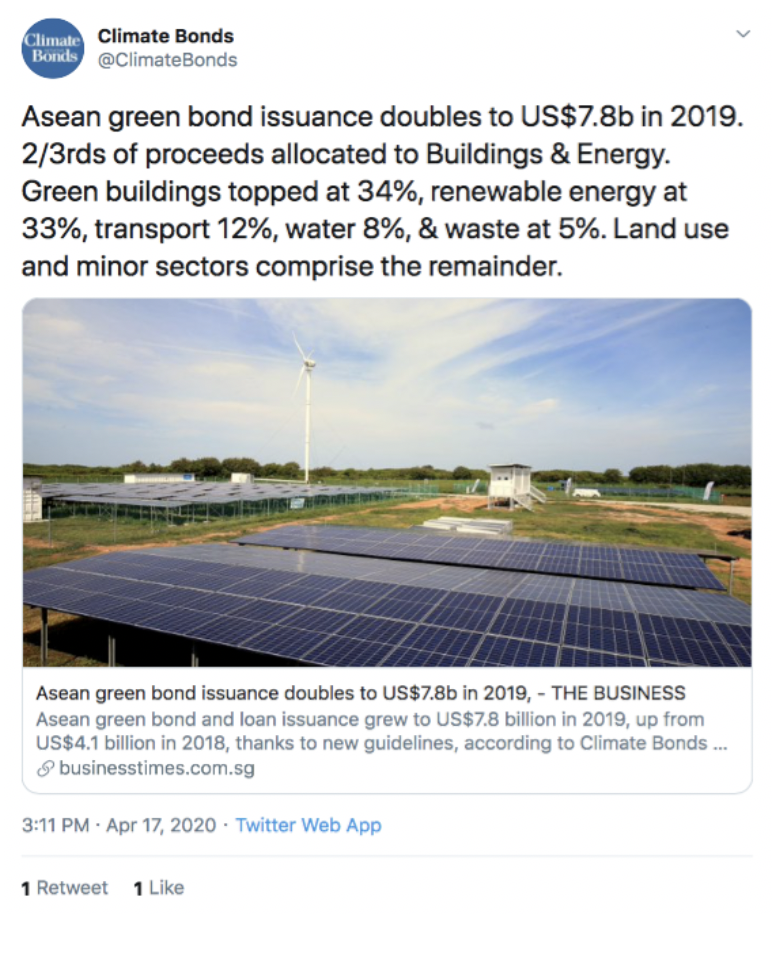778x962 pixels.
Task: Click the article description in the card
Action: [x=381, y=731]
